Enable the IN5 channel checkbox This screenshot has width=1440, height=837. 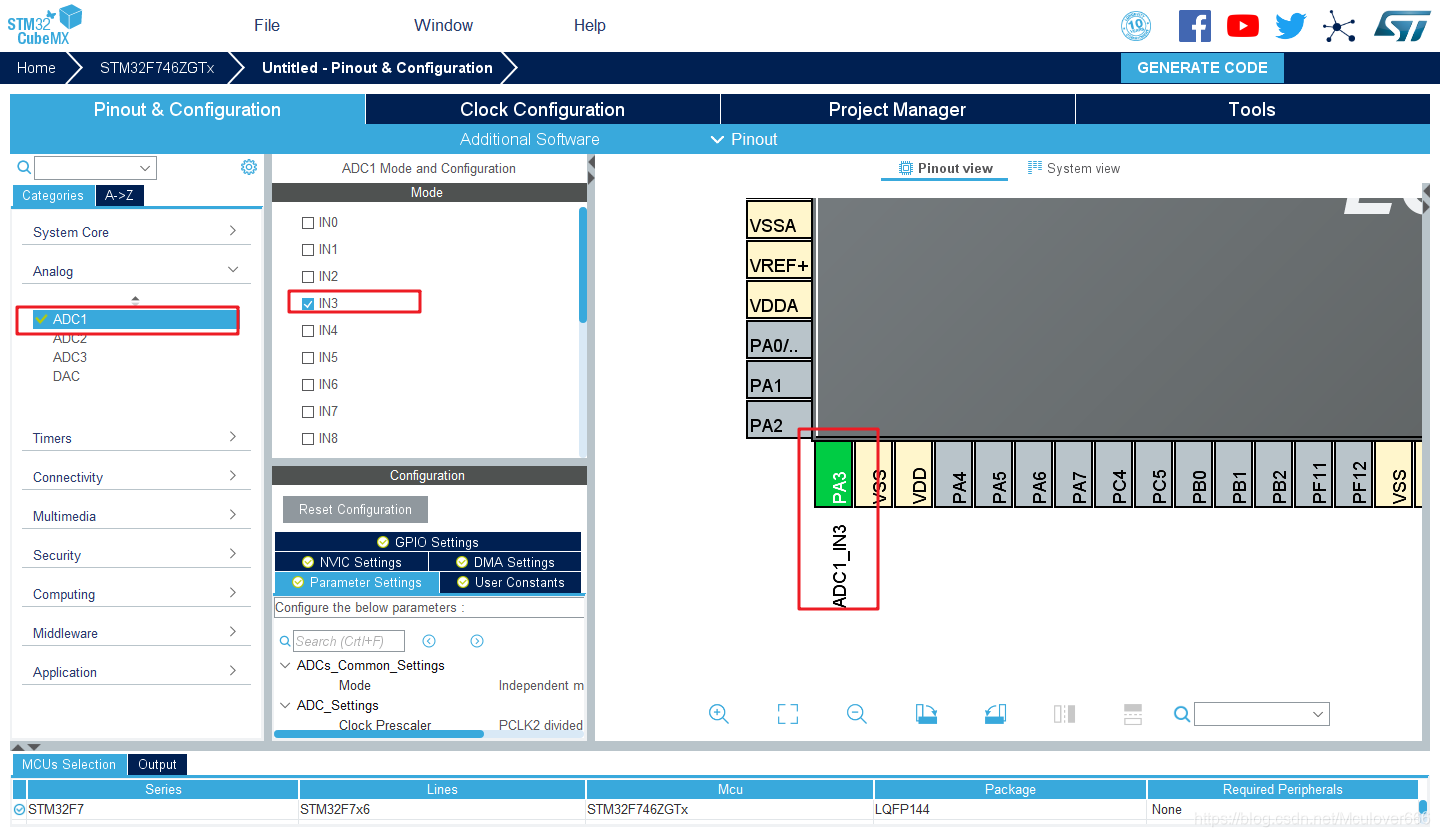(308, 357)
